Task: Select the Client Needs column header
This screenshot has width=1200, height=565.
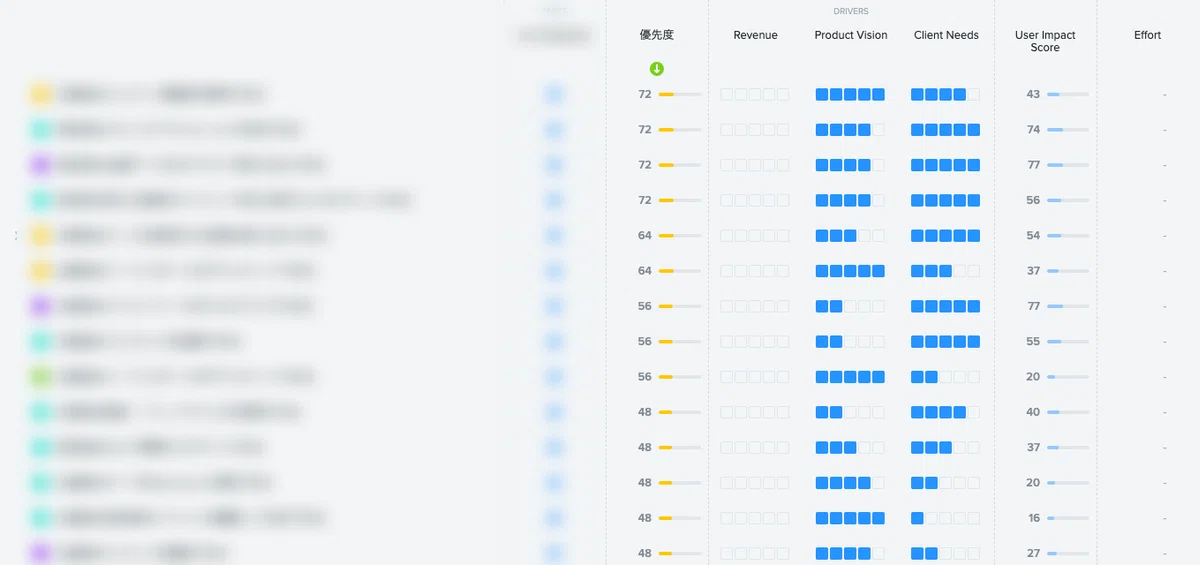Action: point(946,35)
